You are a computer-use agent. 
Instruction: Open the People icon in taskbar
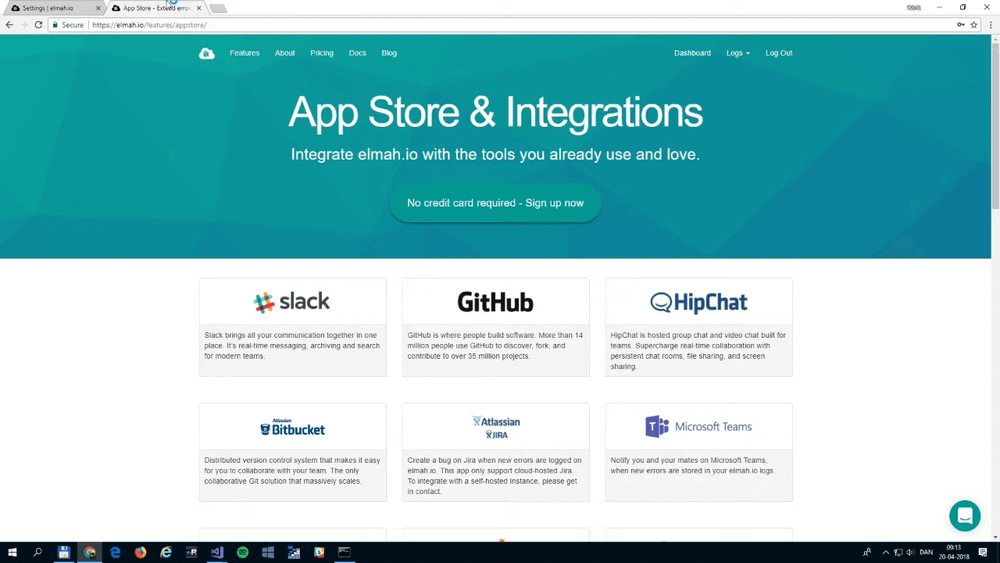tap(867, 552)
